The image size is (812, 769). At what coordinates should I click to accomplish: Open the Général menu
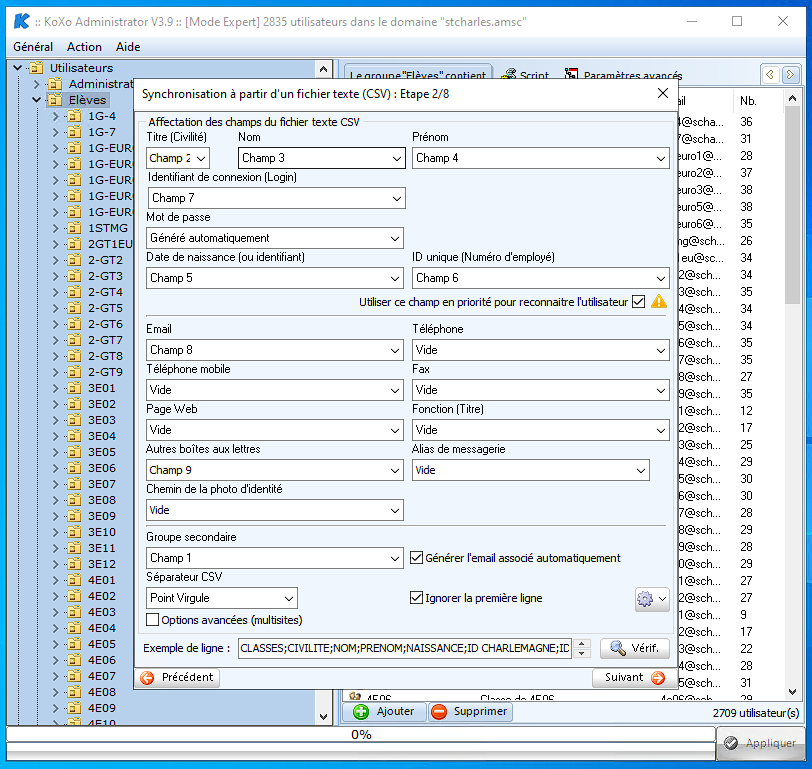coord(33,47)
